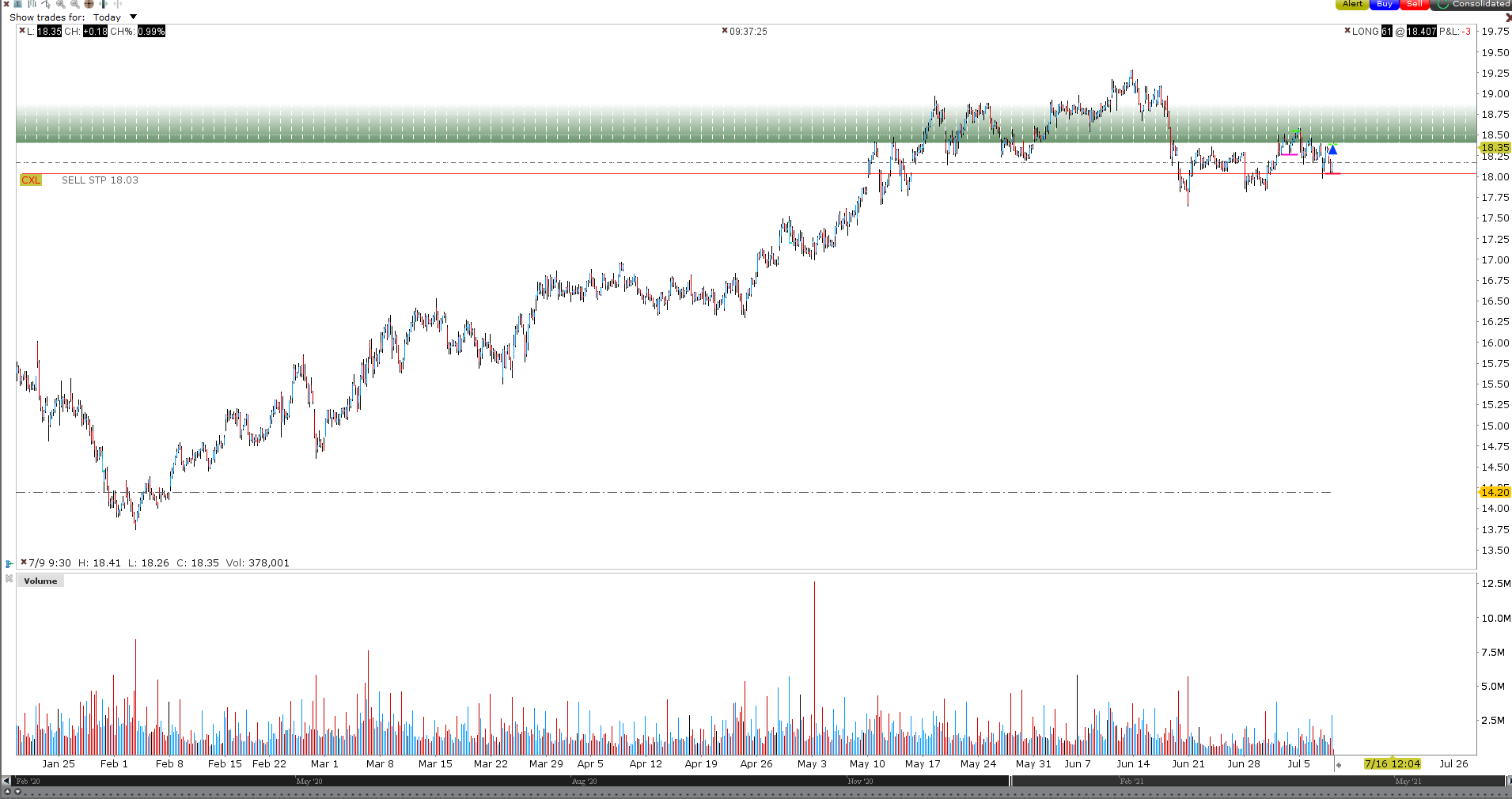Click the Alert button
Screen dimensions: 1512x799
coord(1352,4)
